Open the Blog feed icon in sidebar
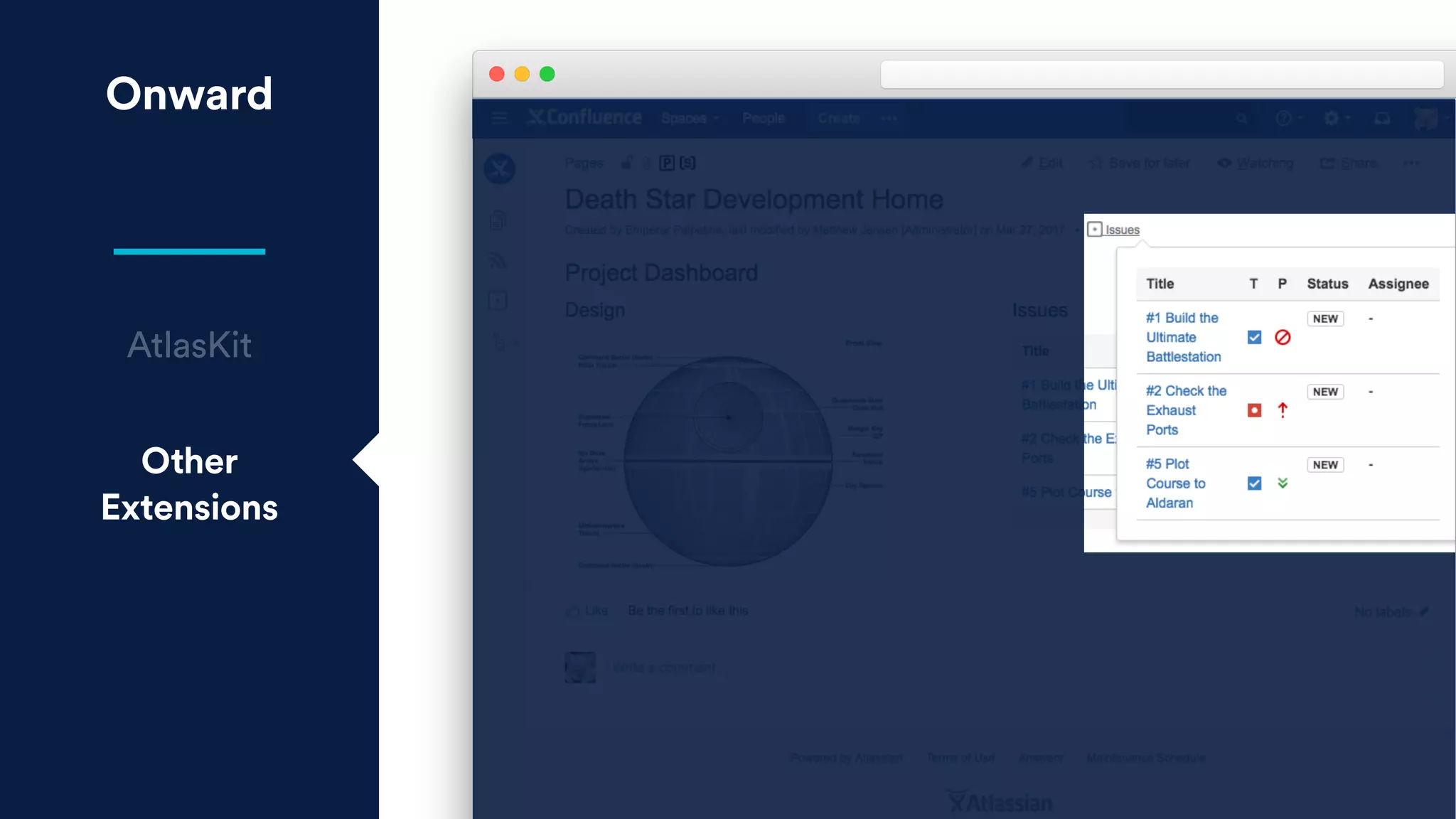 coord(498,261)
